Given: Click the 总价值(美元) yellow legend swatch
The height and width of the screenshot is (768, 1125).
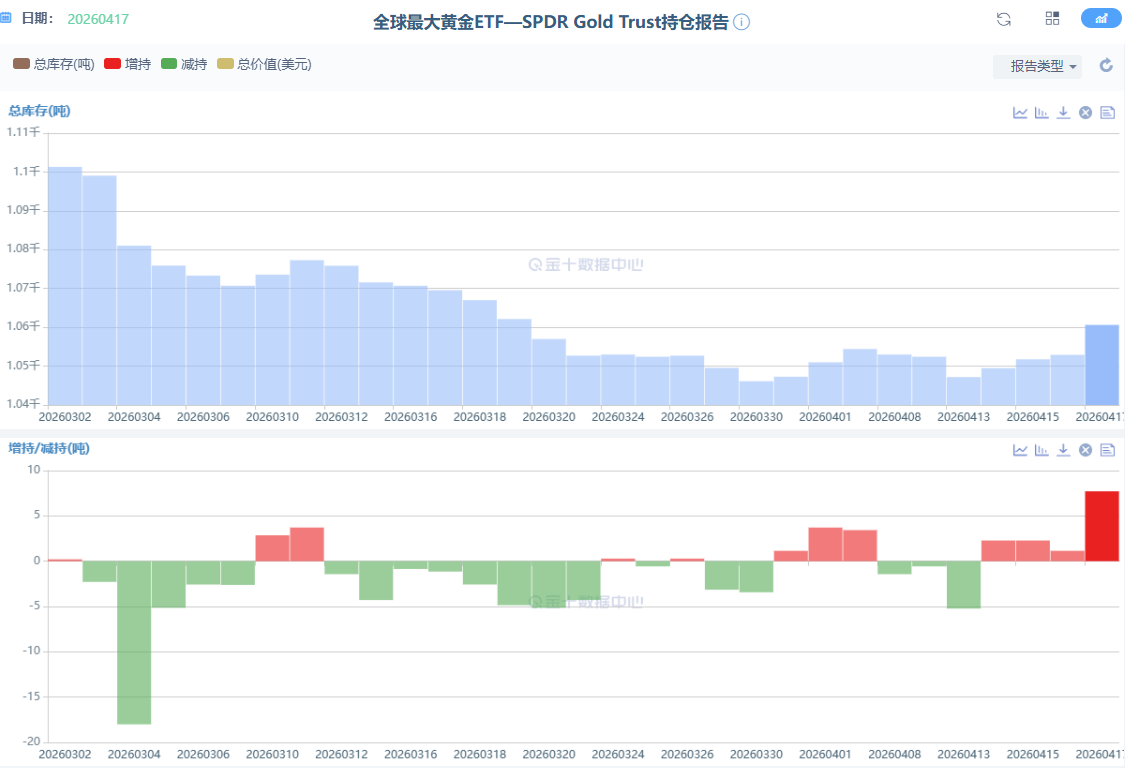Looking at the screenshot, I should (x=225, y=65).
